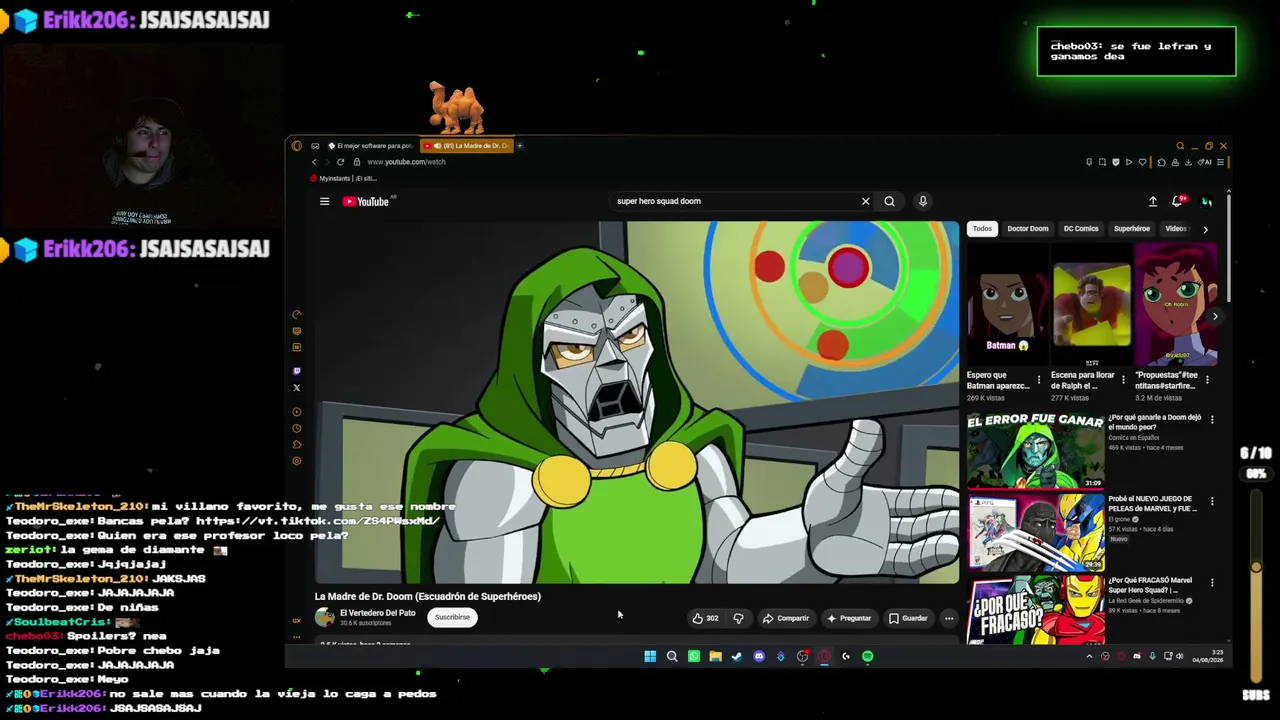Open options for 'Espero que Batman aparezca' short
The height and width of the screenshot is (720, 1280).
(1038, 380)
